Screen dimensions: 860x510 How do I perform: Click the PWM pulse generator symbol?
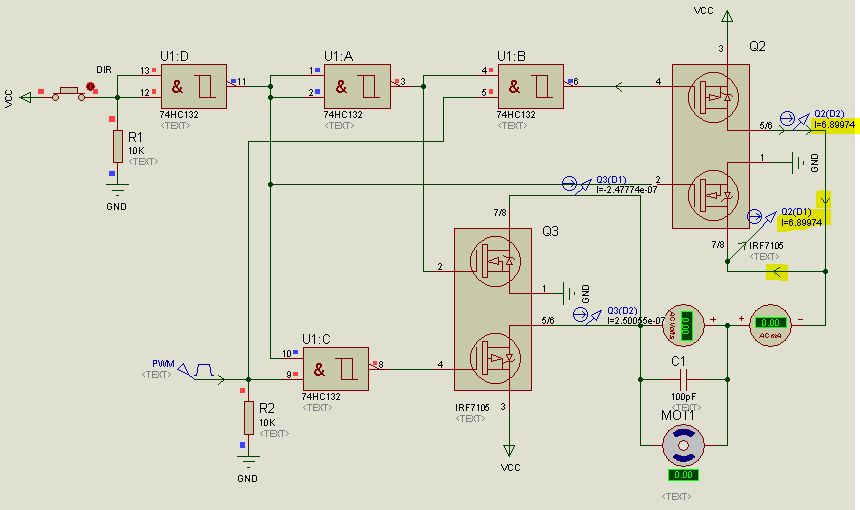pyautogui.click(x=202, y=371)
